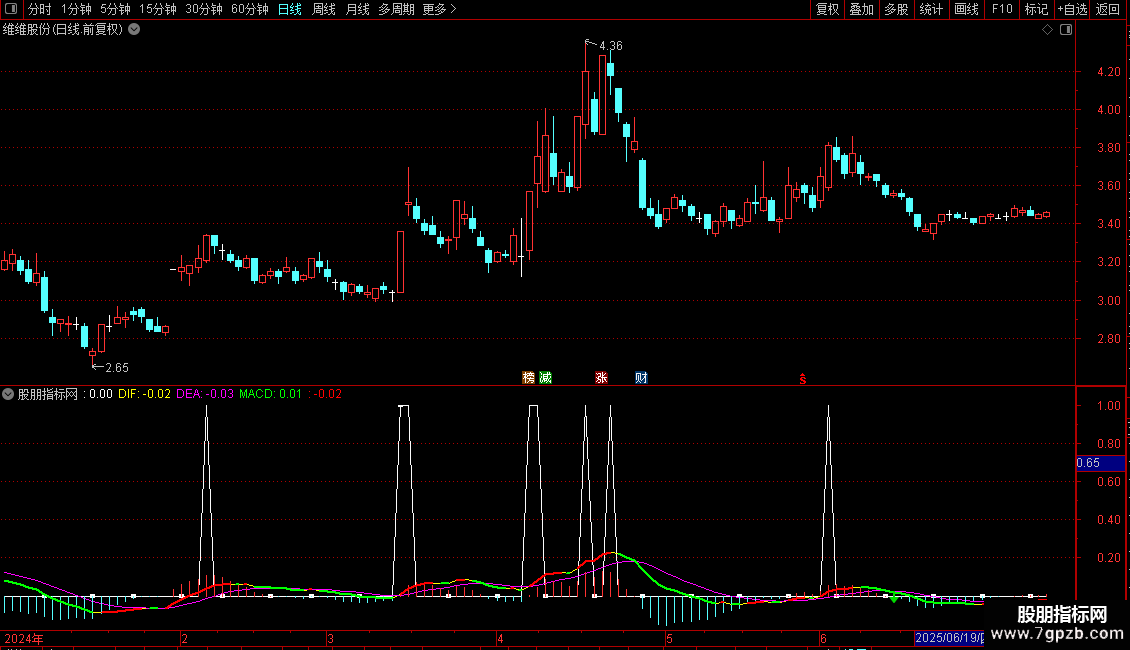Click the 复权 button

(827, 9)
